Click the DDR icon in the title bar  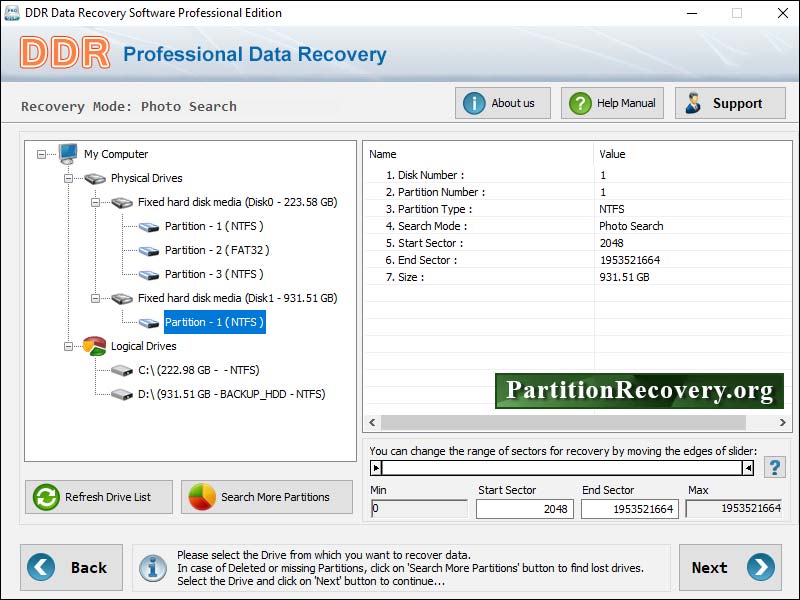pos(12,13)
